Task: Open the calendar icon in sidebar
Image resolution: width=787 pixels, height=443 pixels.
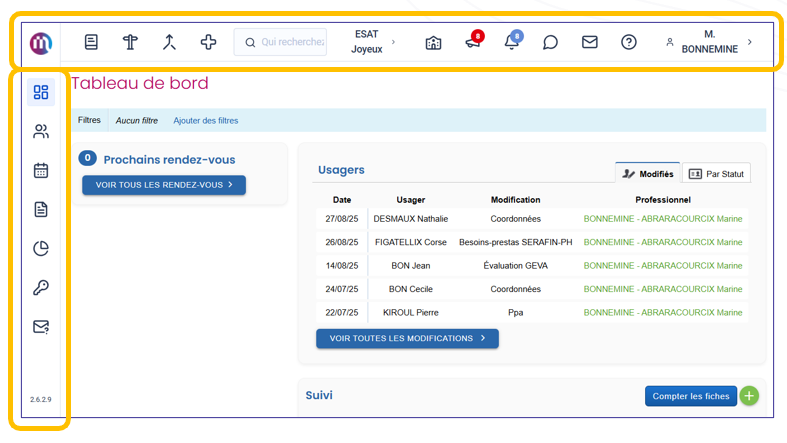Action: coord(41,171)
